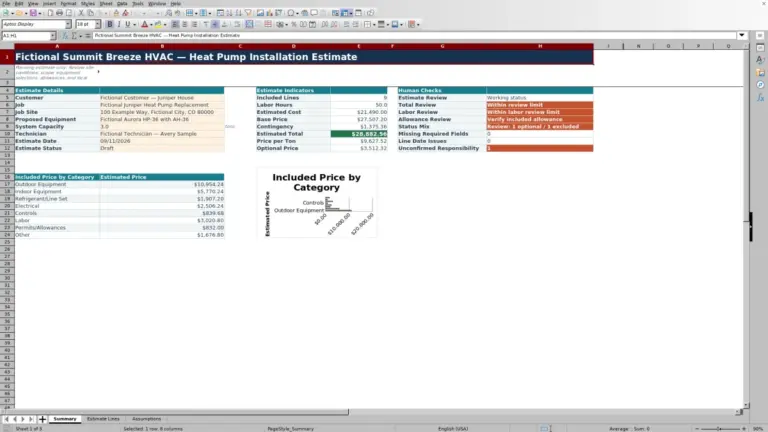
Task: Click the Cut scissors icon
Action: [81, 13]
